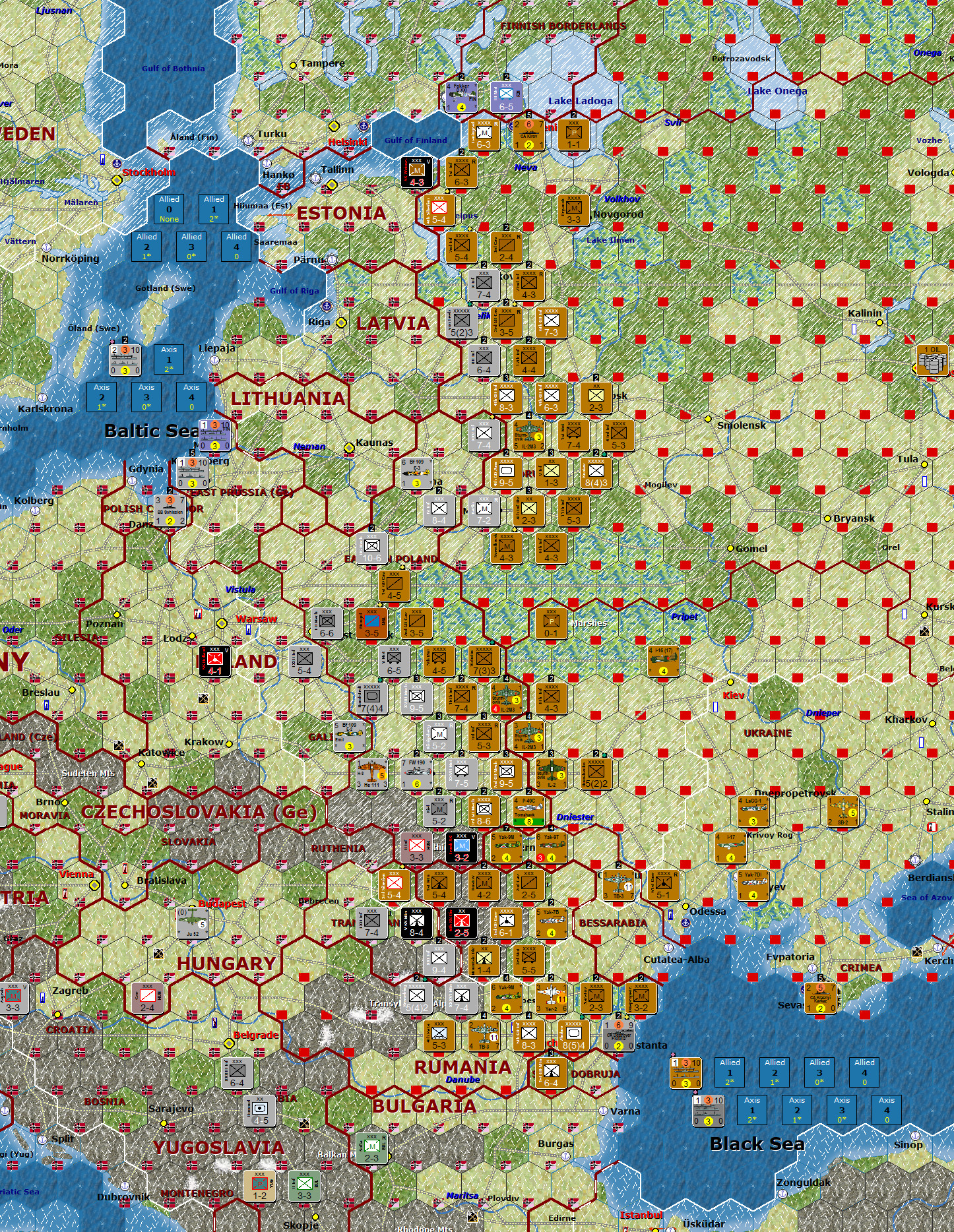Click the Turku port anchor icon
Screen dimensions: 954x1232
[247, 140]
